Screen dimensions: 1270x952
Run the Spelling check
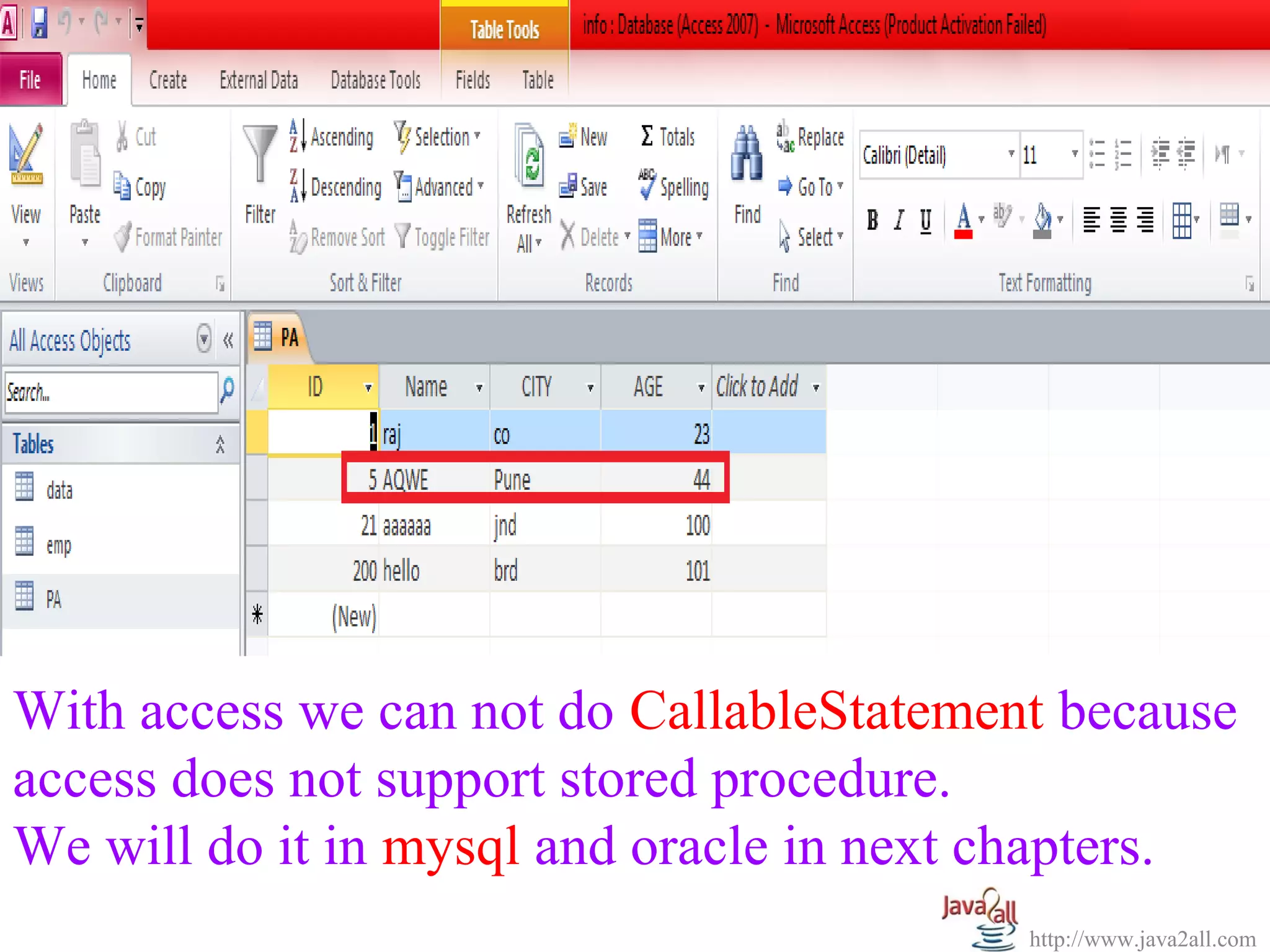[x=673, y=187]
